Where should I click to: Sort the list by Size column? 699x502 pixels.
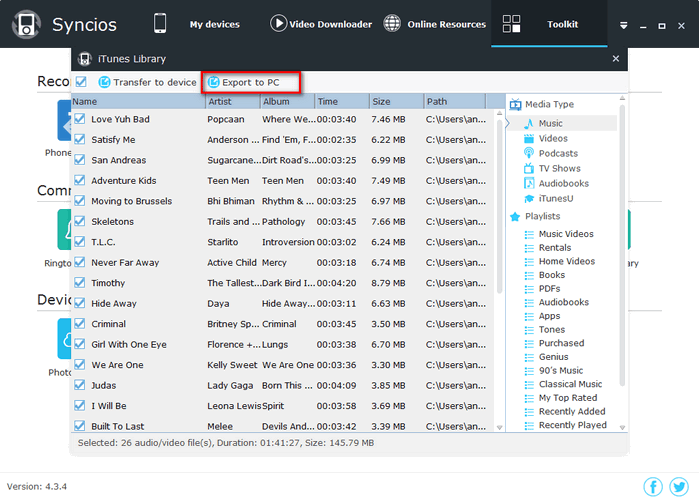[397, 101]
